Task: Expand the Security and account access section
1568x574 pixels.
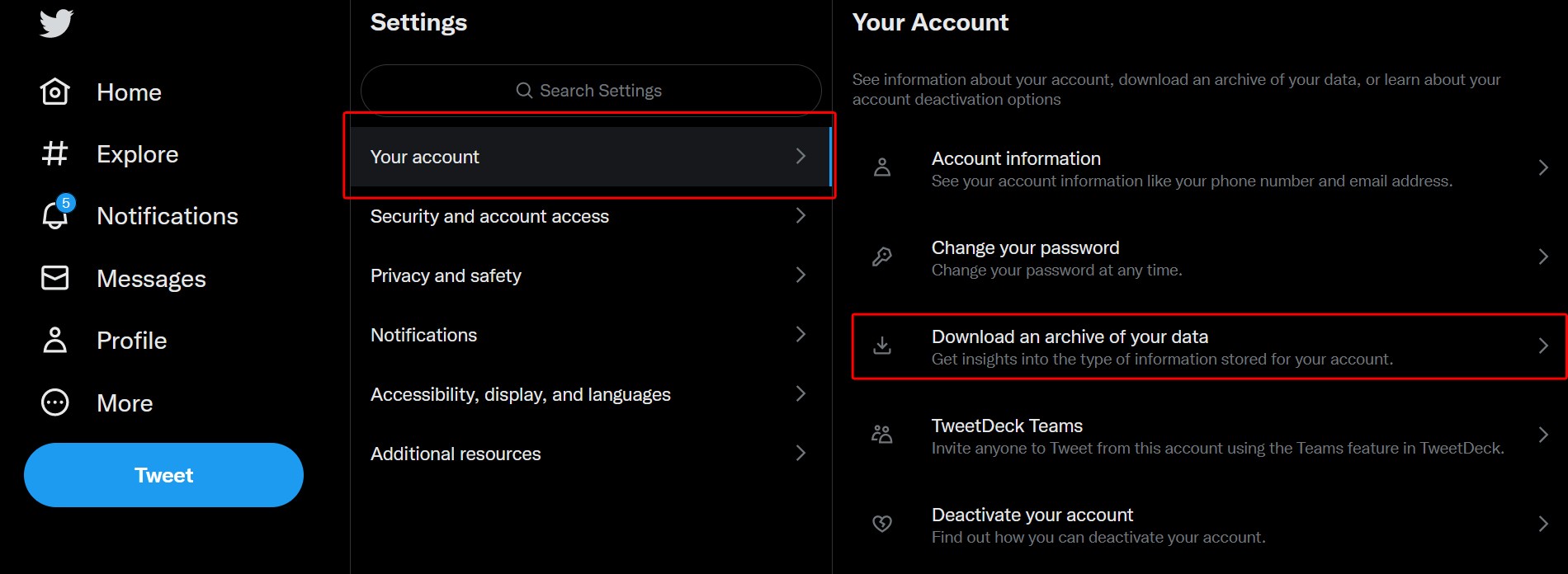Action: click(x=589, y=216)
